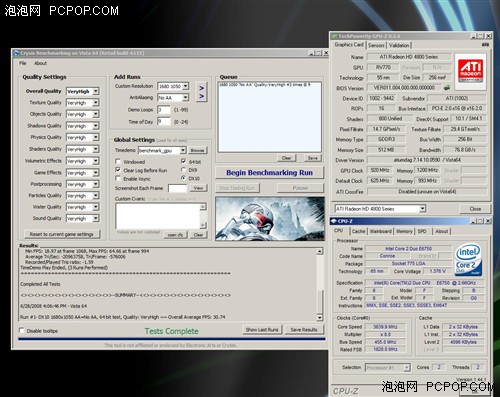This screenshot has width=500, height=397.
Task: Open the Sound Quality dropdown
Action: click(96, 218)
